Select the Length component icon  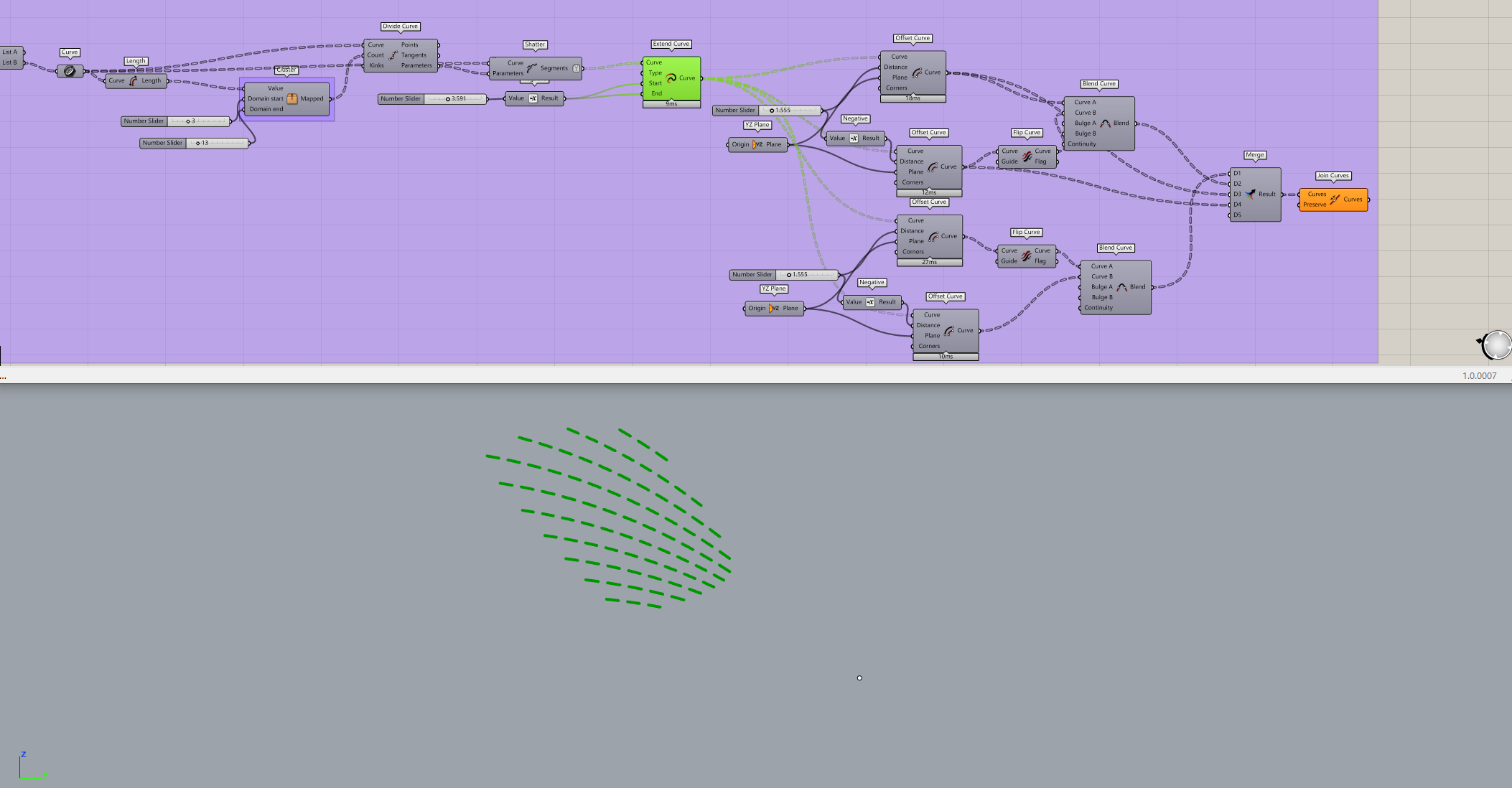(134, 81)
